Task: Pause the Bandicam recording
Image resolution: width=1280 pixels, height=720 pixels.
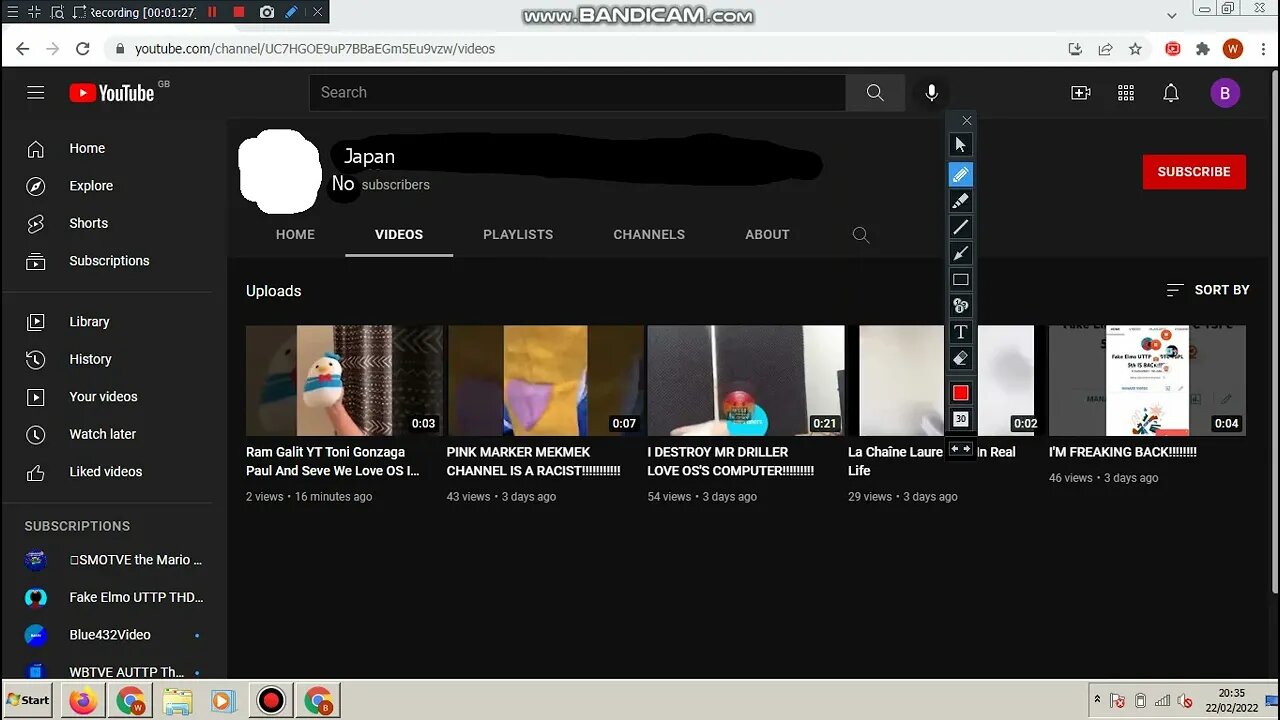Action: tap(212, 12)
